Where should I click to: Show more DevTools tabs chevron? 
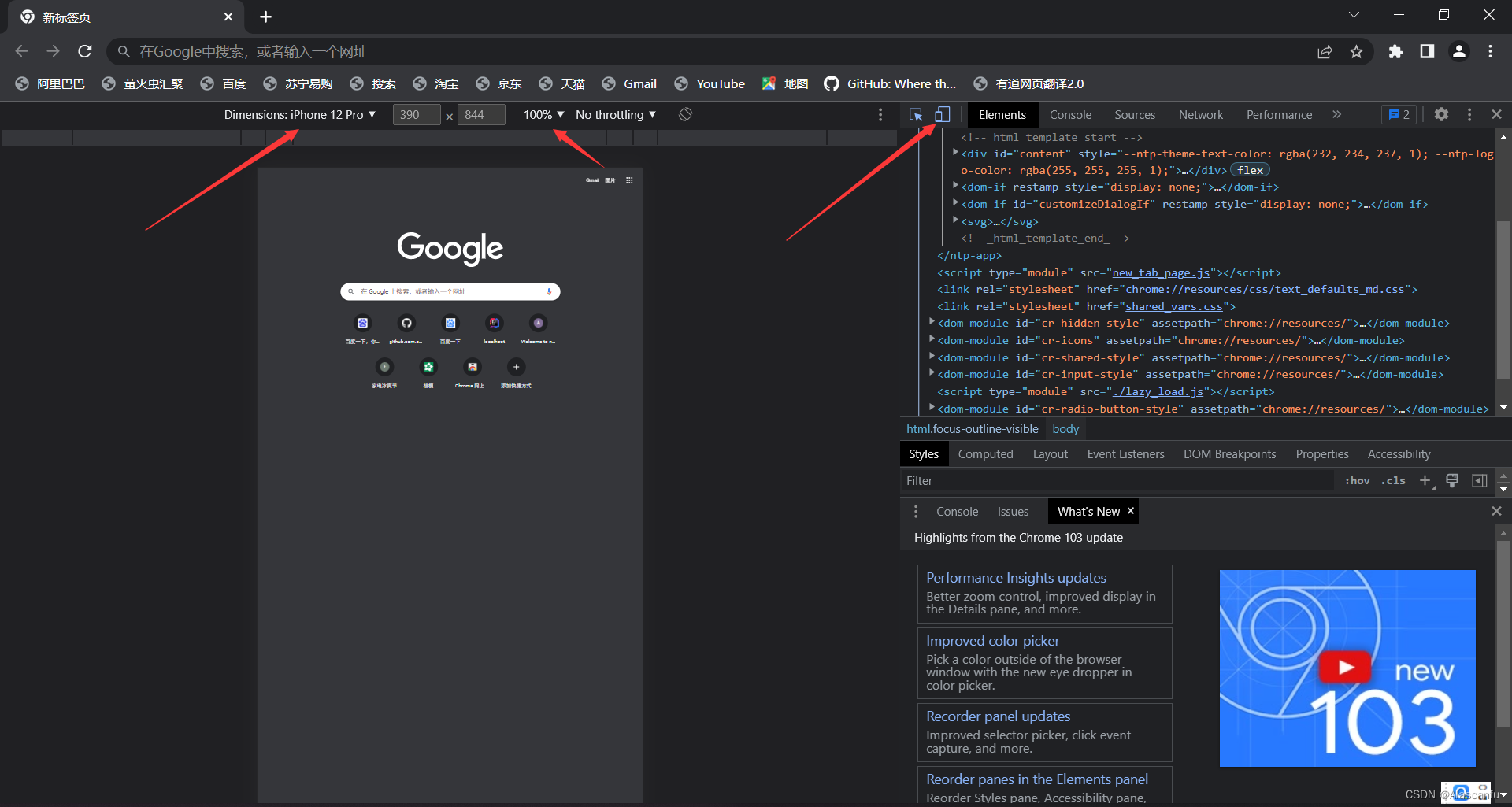pyautogui.click(x=1336, y=115)
